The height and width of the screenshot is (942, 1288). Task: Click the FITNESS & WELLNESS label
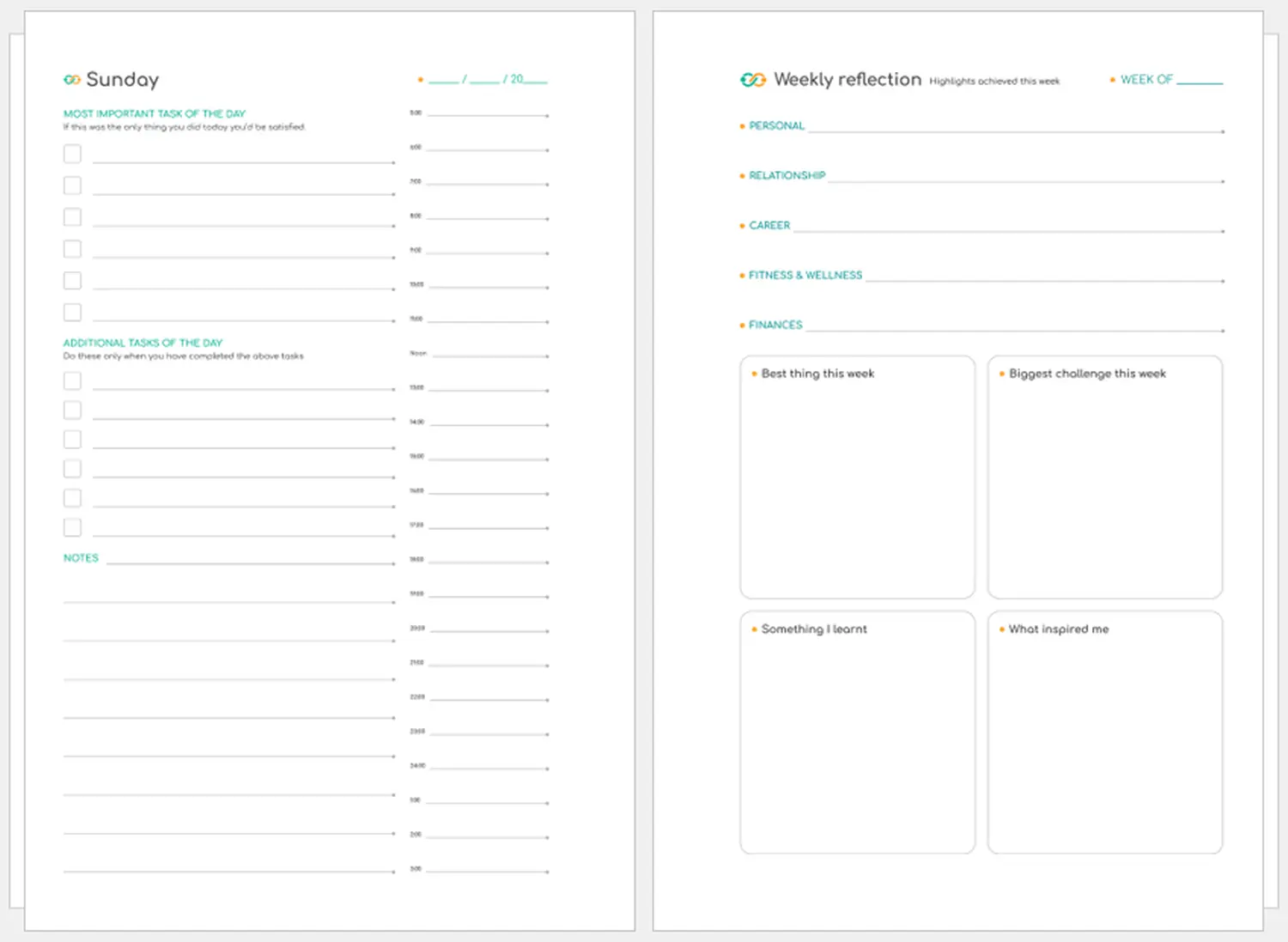point(805,275)
